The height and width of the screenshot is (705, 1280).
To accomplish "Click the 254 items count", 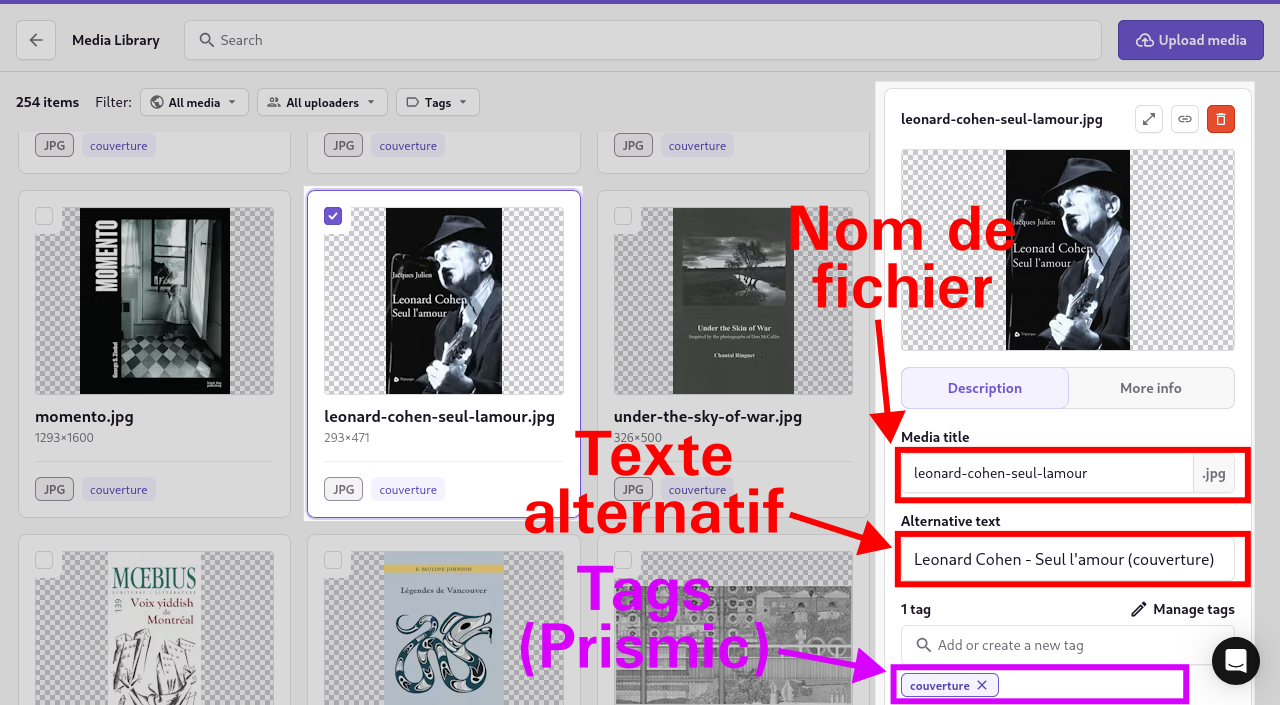I will 47,102.
